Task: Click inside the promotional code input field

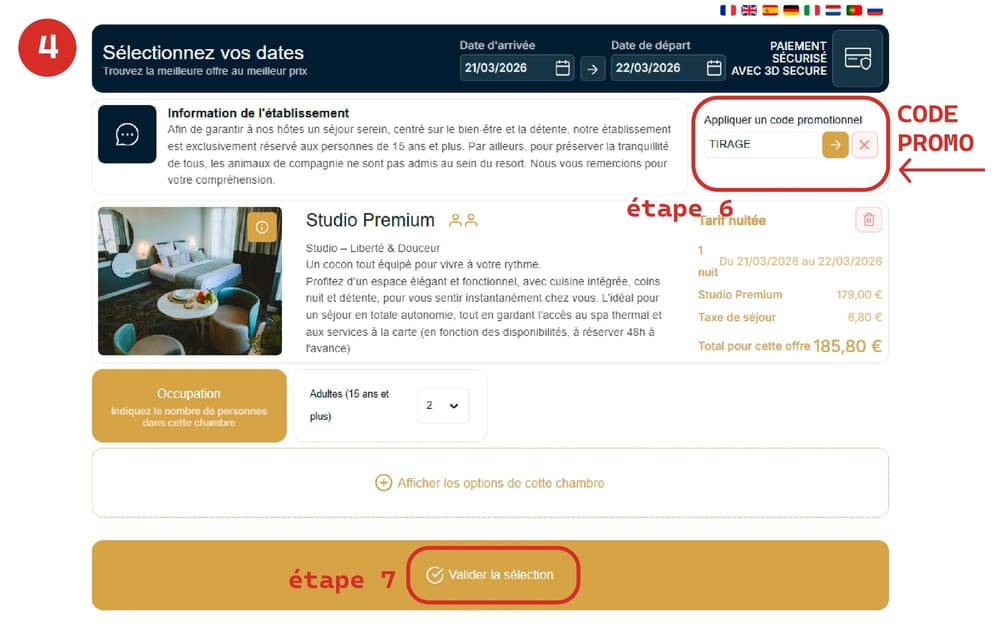Action: point(765,144)
